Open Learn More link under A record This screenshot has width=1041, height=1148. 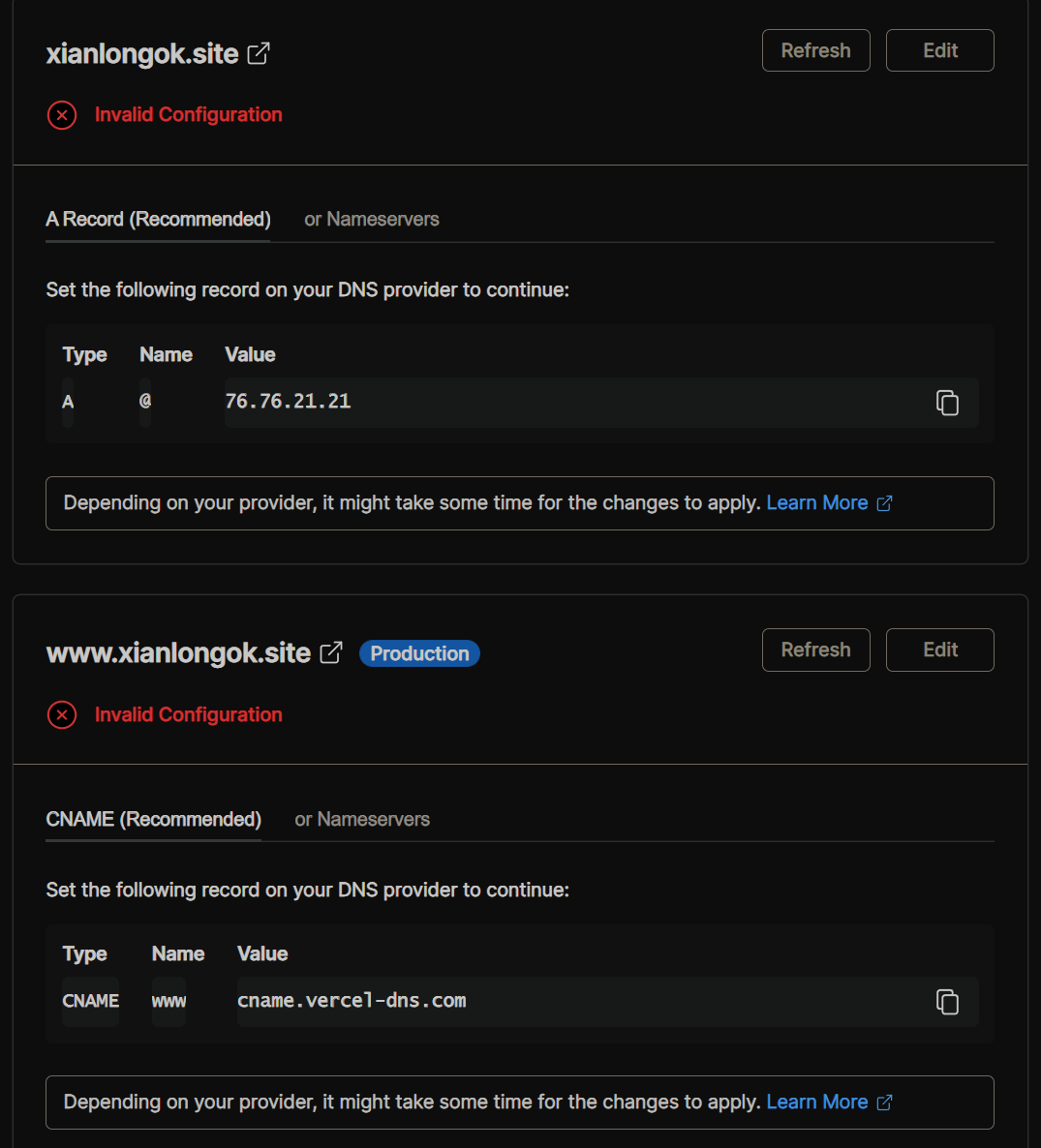click(817, 503)
